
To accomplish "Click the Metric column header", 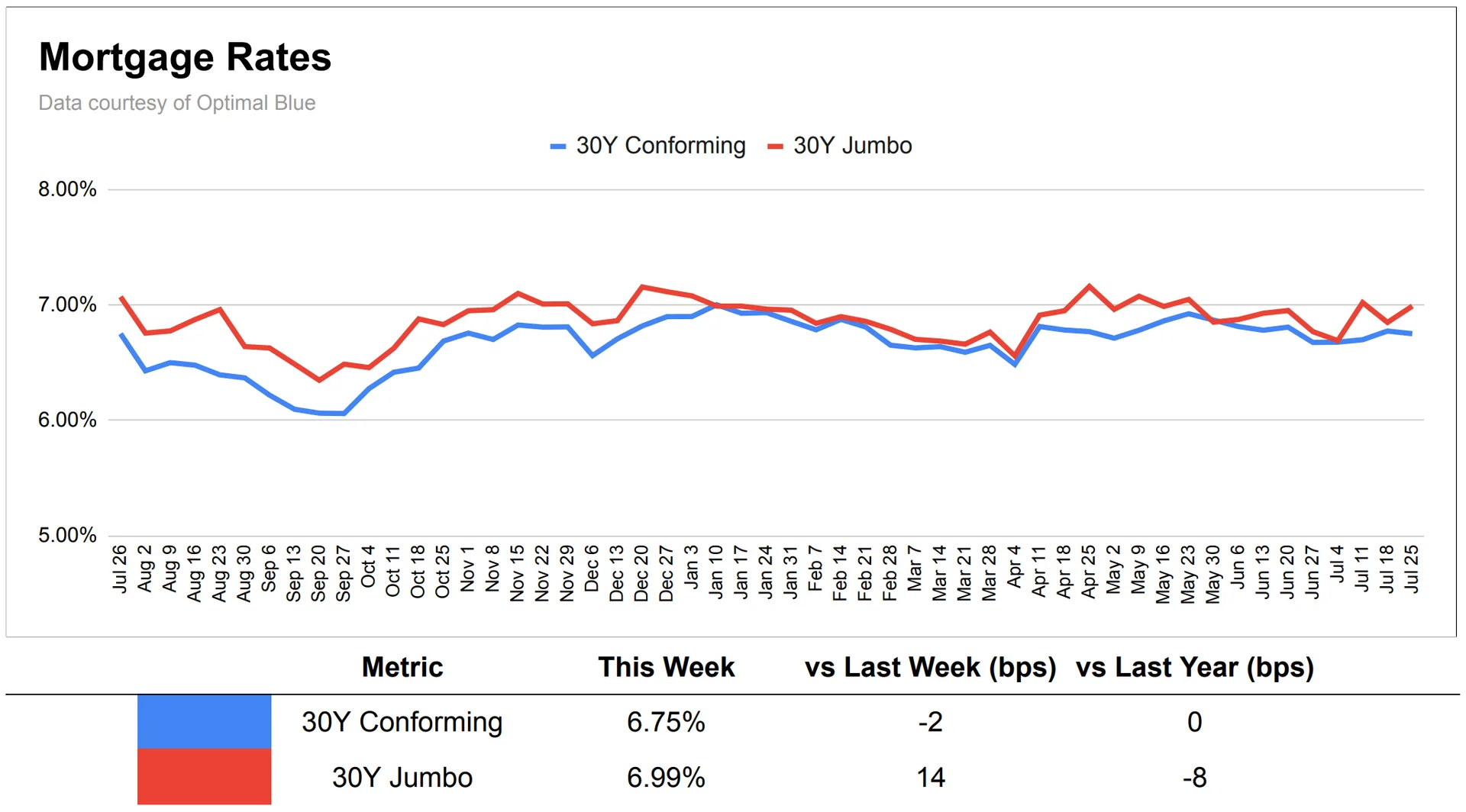I will click(x=402, y=667).
